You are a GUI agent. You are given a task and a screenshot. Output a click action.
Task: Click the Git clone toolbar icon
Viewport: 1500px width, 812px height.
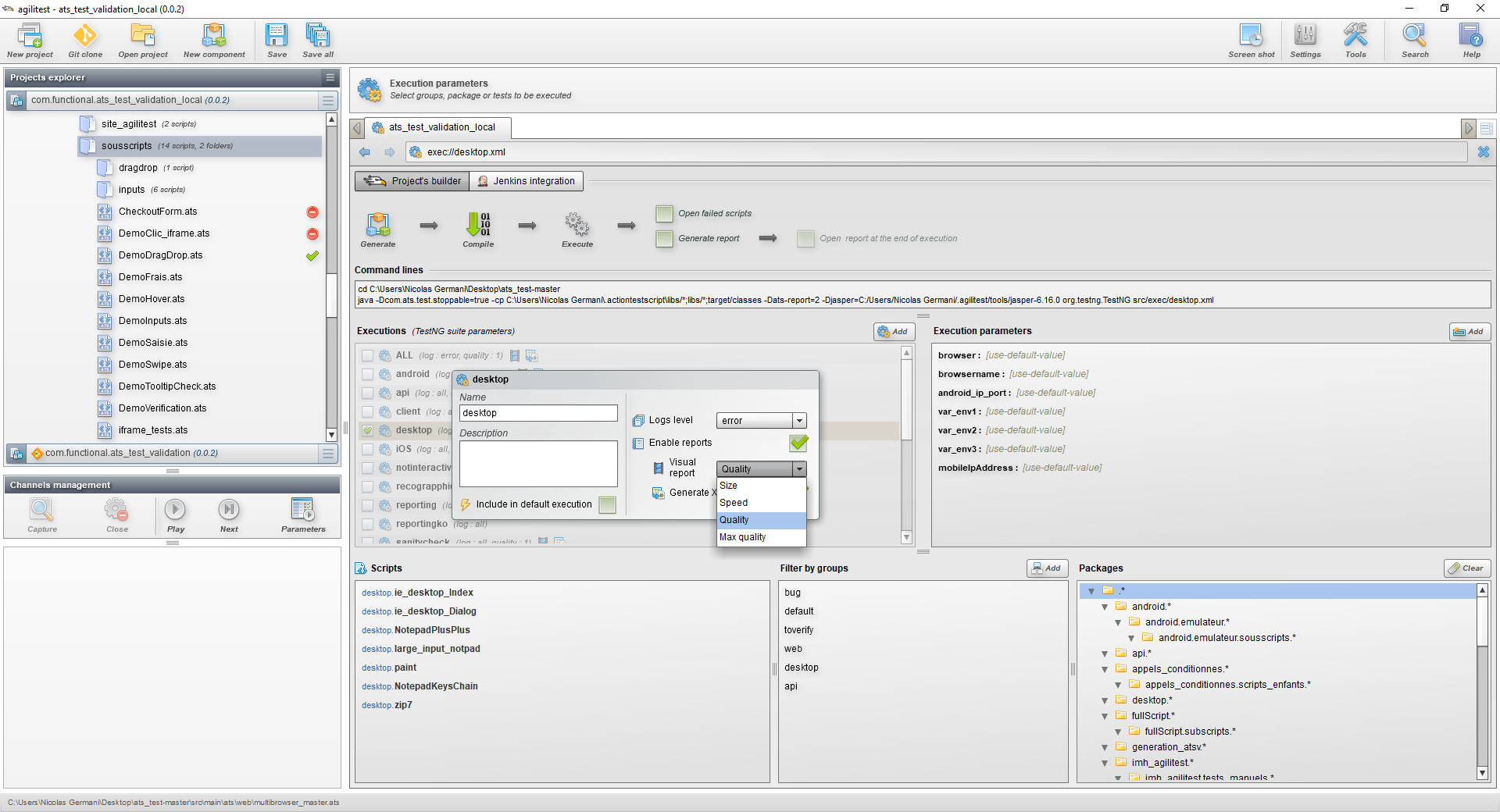[85, 36]
